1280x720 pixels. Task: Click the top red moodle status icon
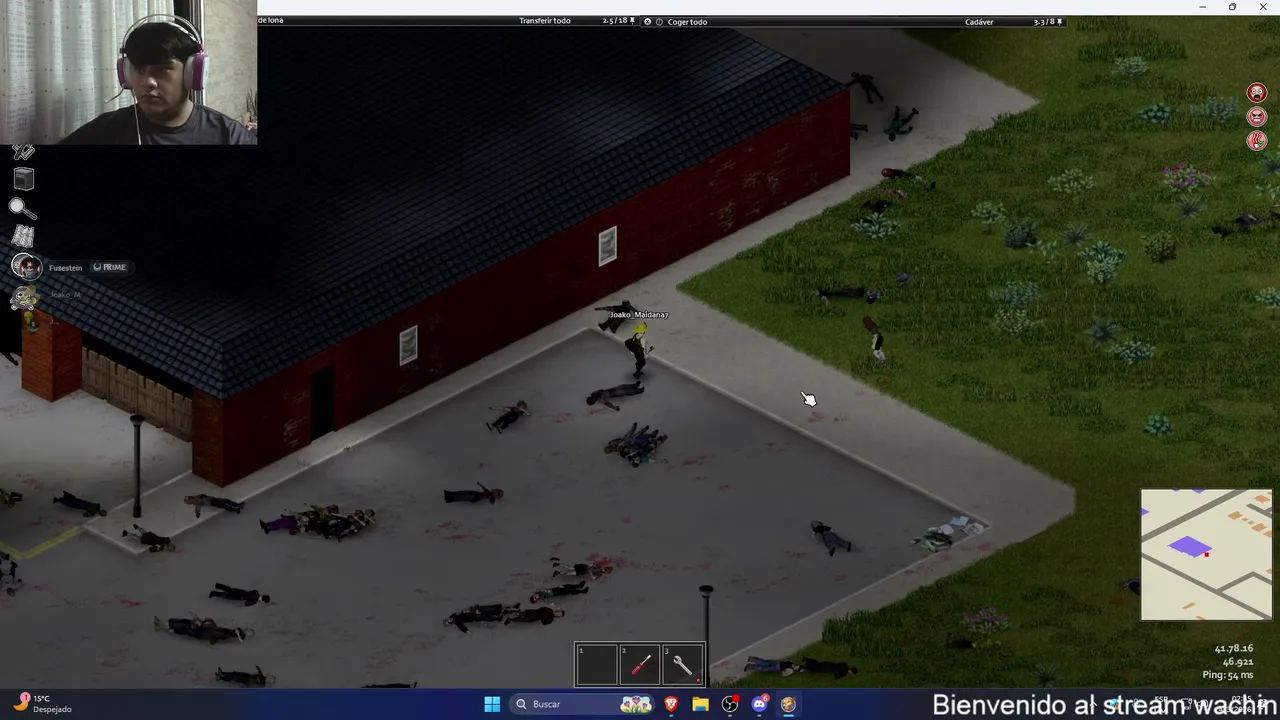(1257, 93)
